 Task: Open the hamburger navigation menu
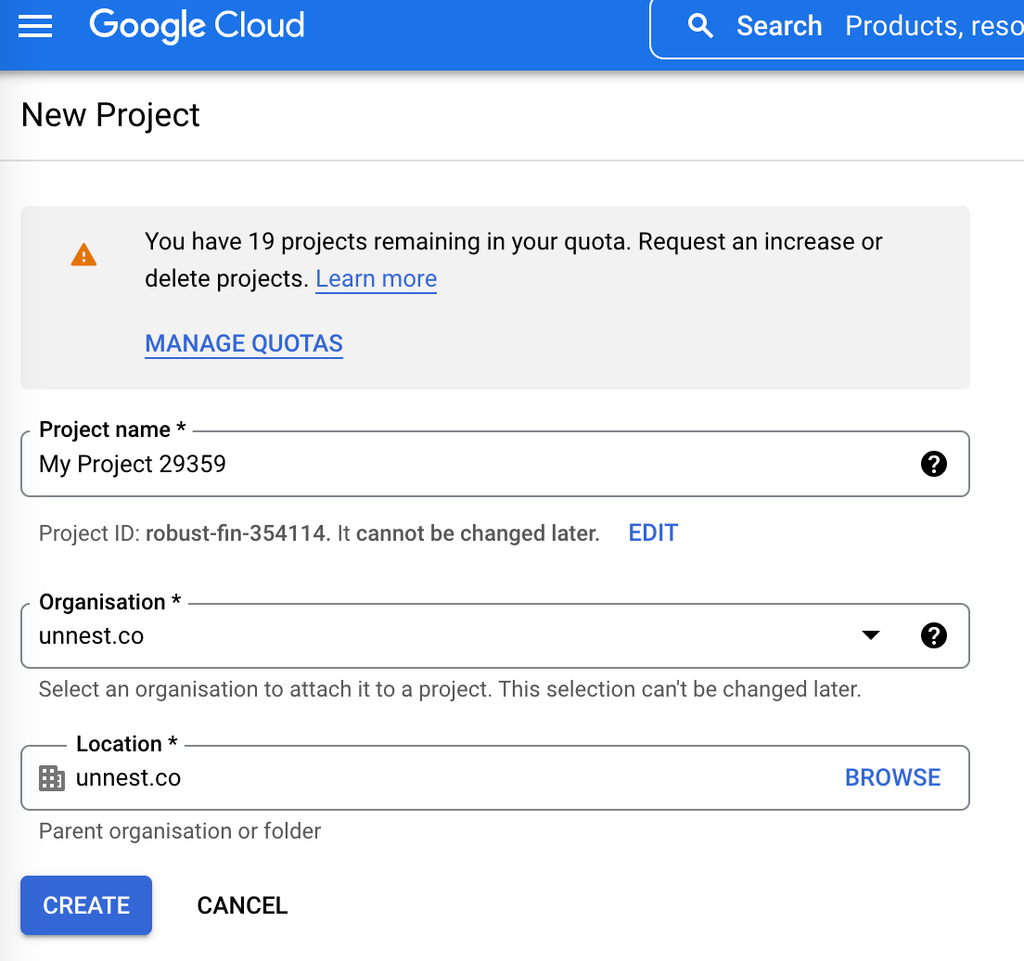coord(35,26)
